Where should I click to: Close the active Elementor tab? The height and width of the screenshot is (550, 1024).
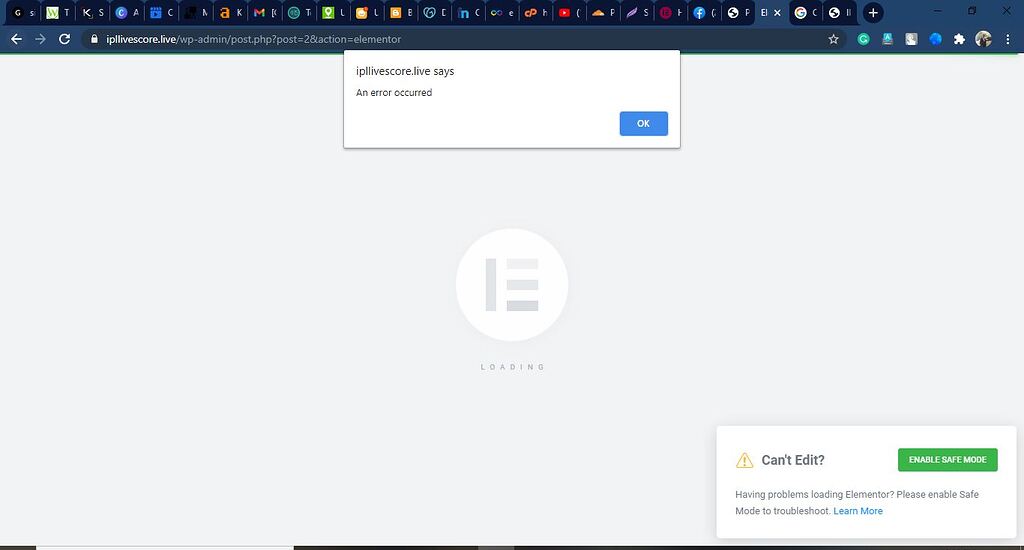[x=777, y=13]
